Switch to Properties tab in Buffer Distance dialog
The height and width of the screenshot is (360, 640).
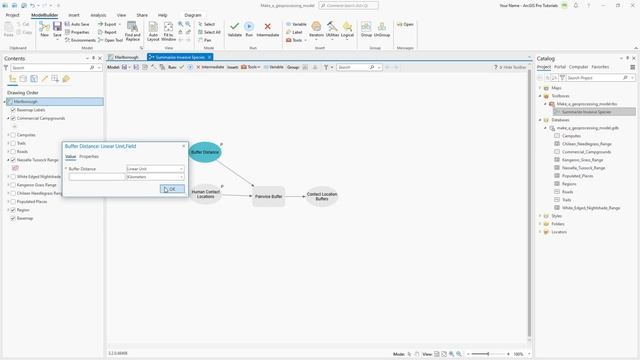coord(89,156)
